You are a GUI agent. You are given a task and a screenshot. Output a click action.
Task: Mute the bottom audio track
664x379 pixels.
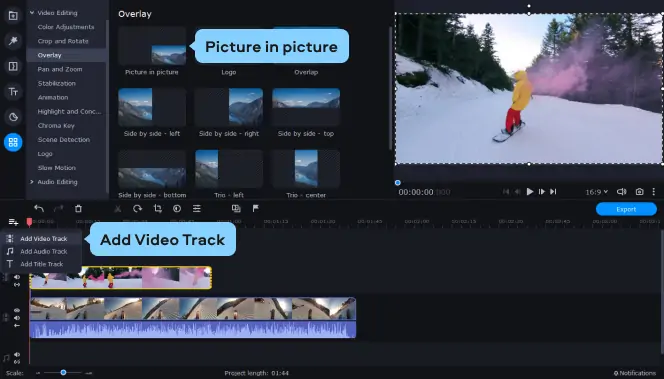(17, 354)
